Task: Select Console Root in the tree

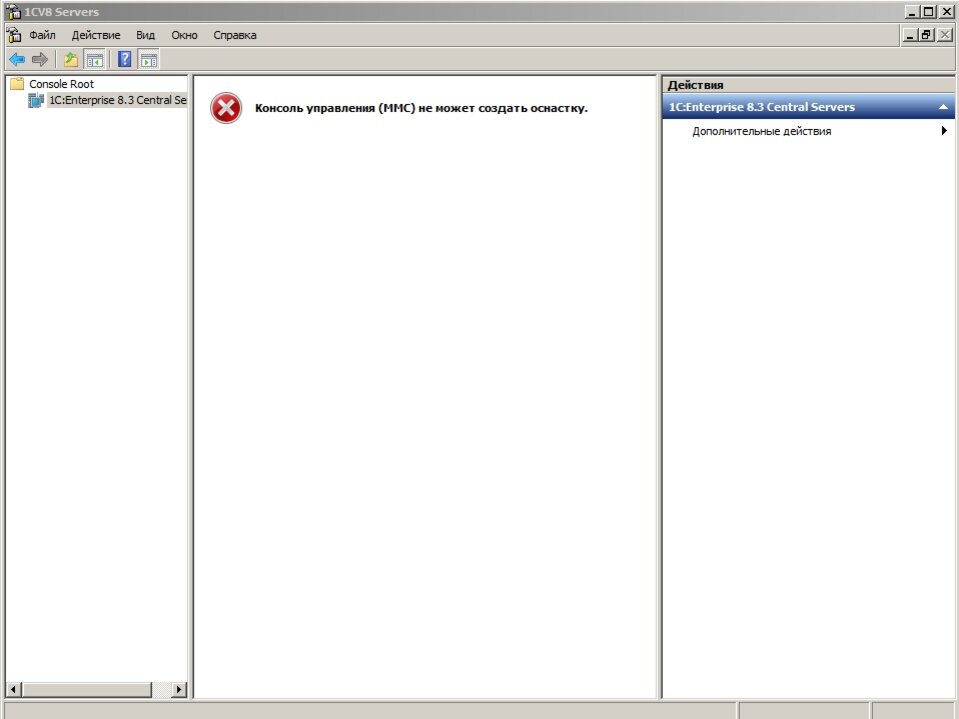Action: click(61, 84)
